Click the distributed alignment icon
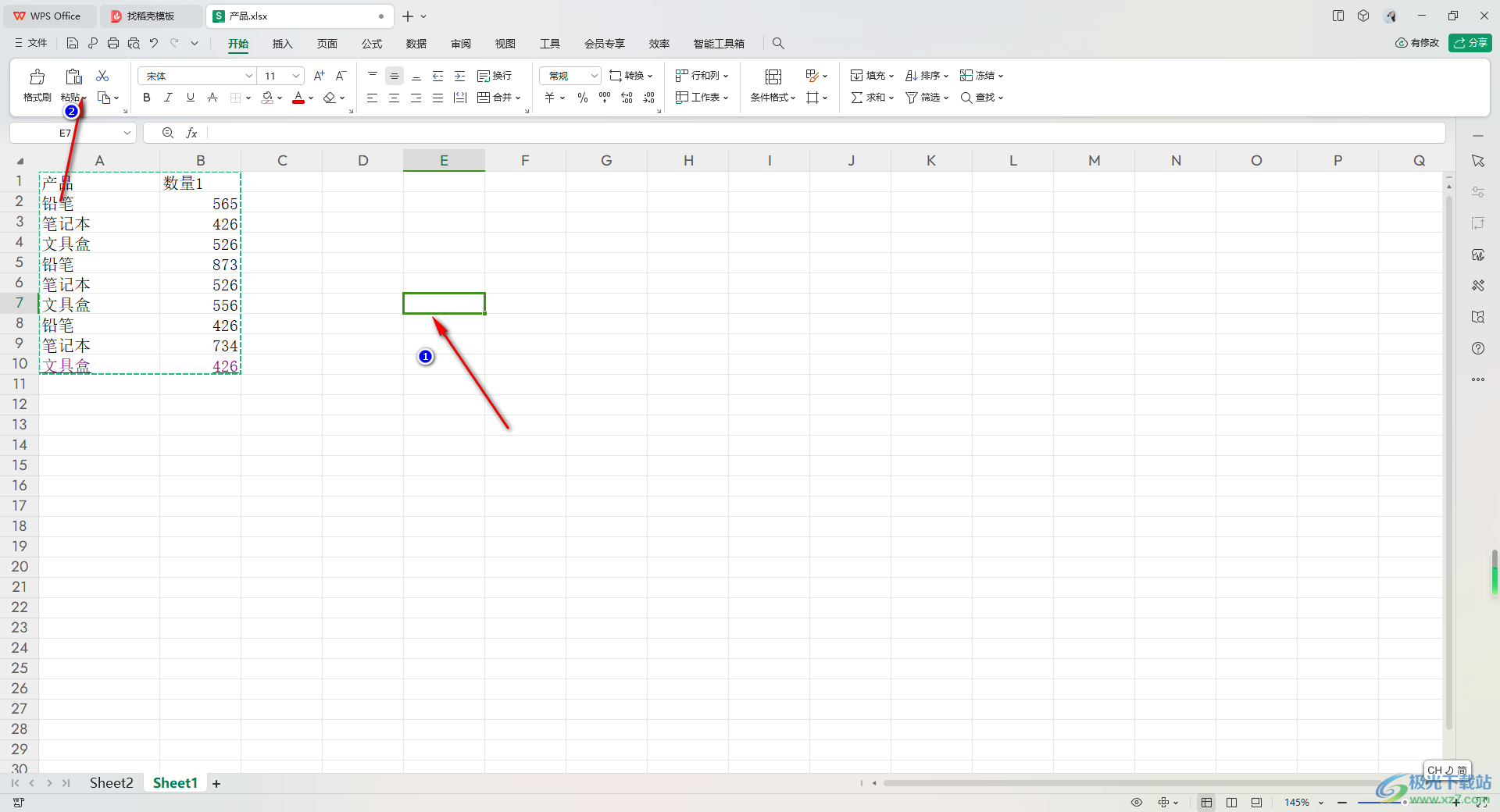The height and width of the screenshot is (812, 1500). [x=460, y=98]
